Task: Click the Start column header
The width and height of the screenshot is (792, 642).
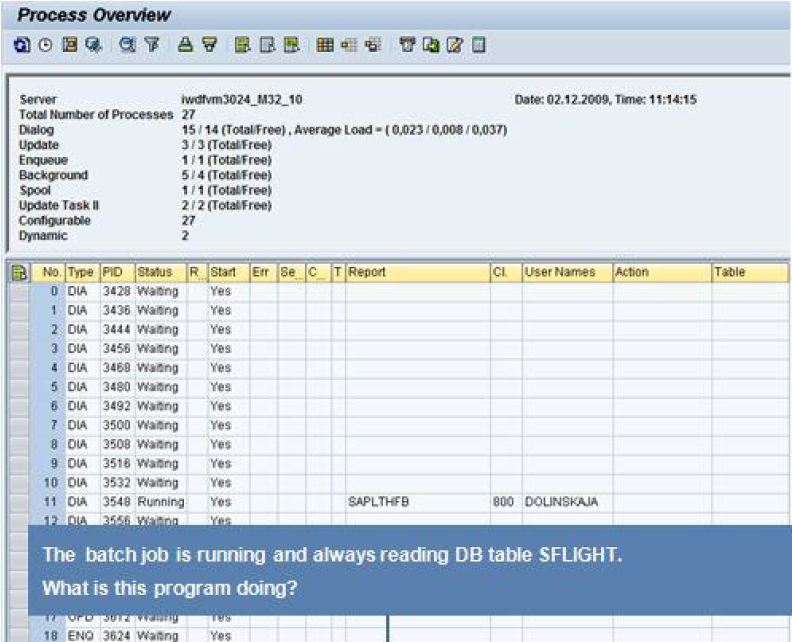Action: (x=229, y=272)
